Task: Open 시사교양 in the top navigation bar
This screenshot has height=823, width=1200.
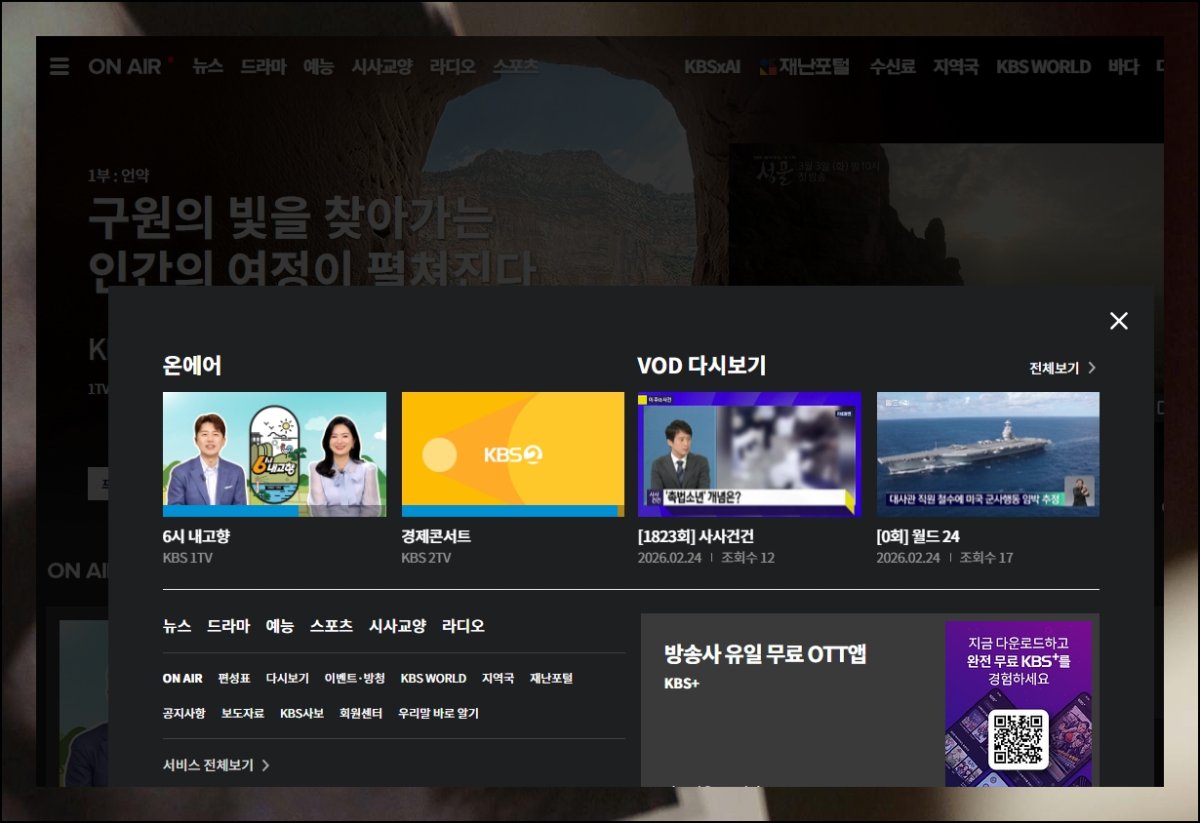Action: point(382,67)
